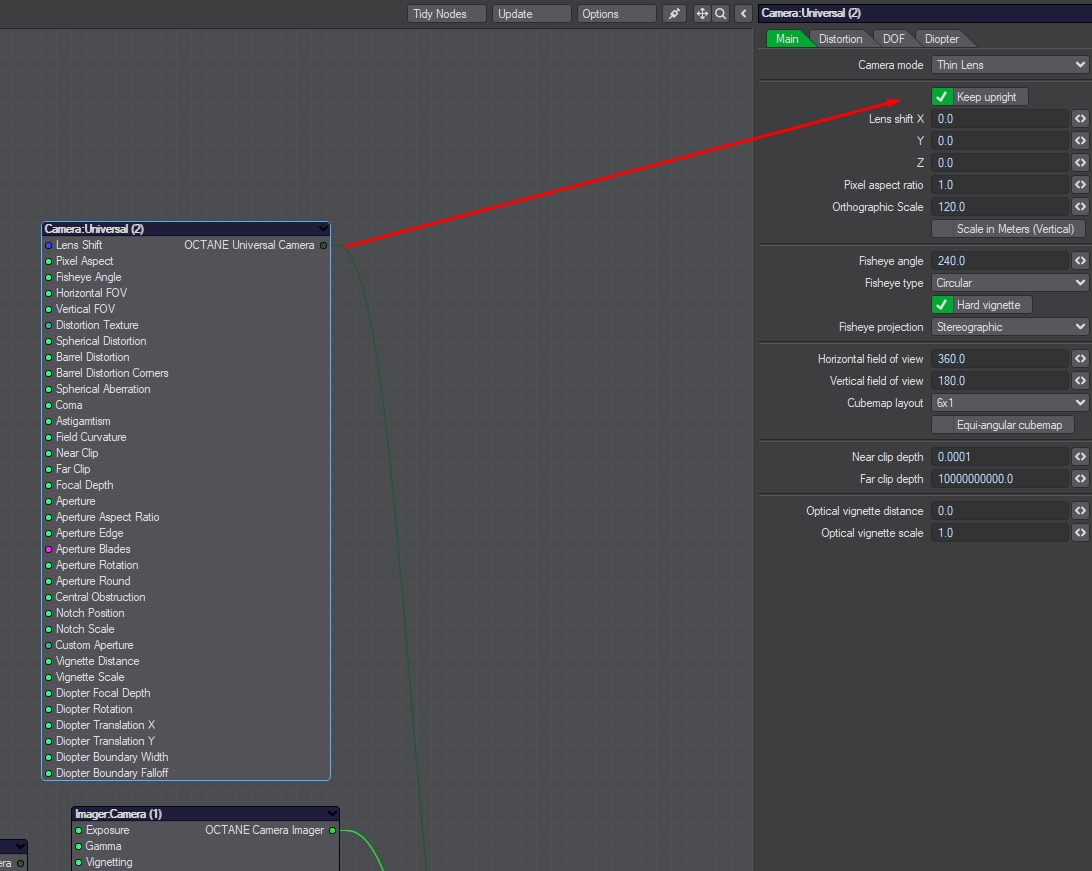Open the Fisheye type Circular dropdown
The height and width of the screenshot is (871, 1092).
1010,283
